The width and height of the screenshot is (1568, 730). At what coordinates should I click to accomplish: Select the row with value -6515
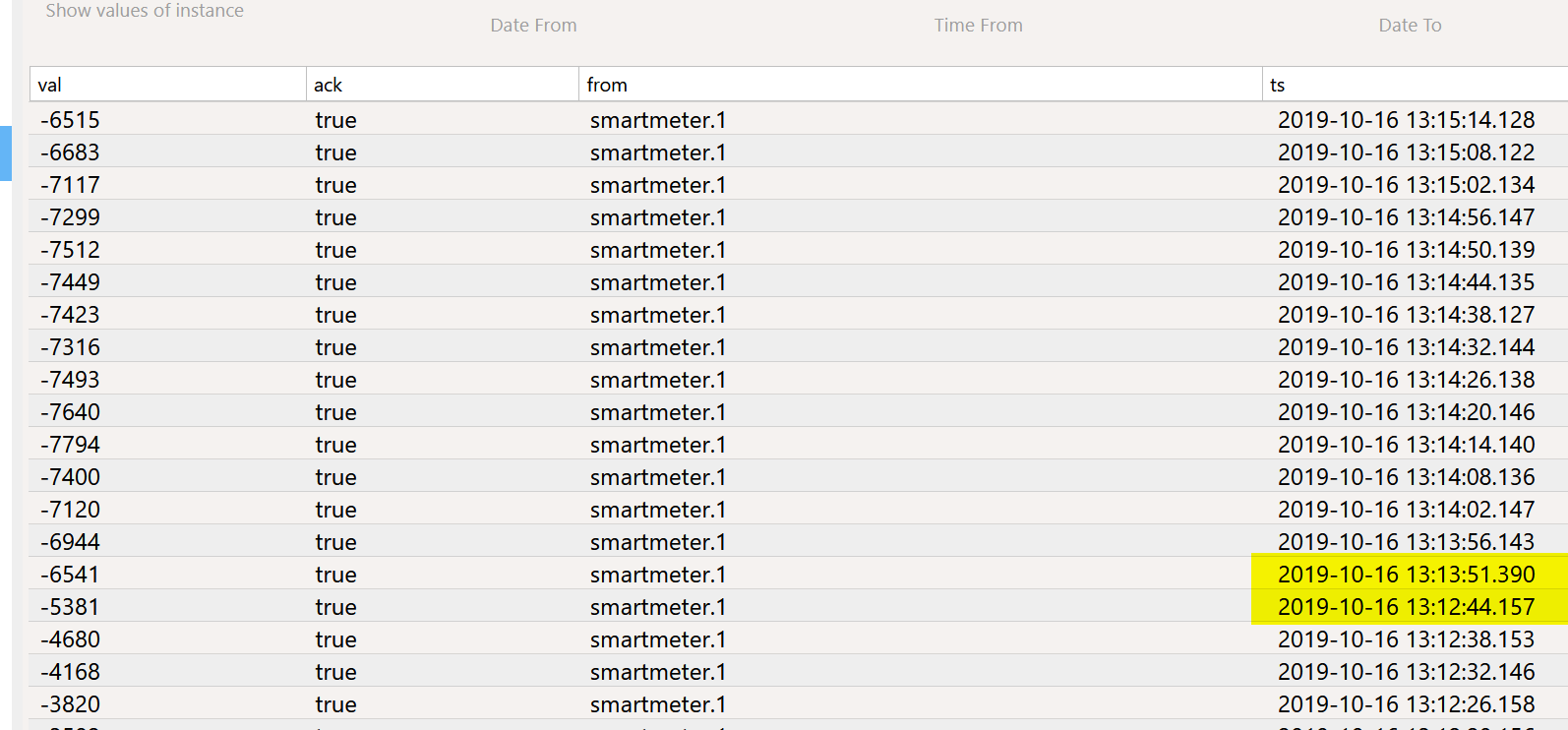(x=799, y=119)
